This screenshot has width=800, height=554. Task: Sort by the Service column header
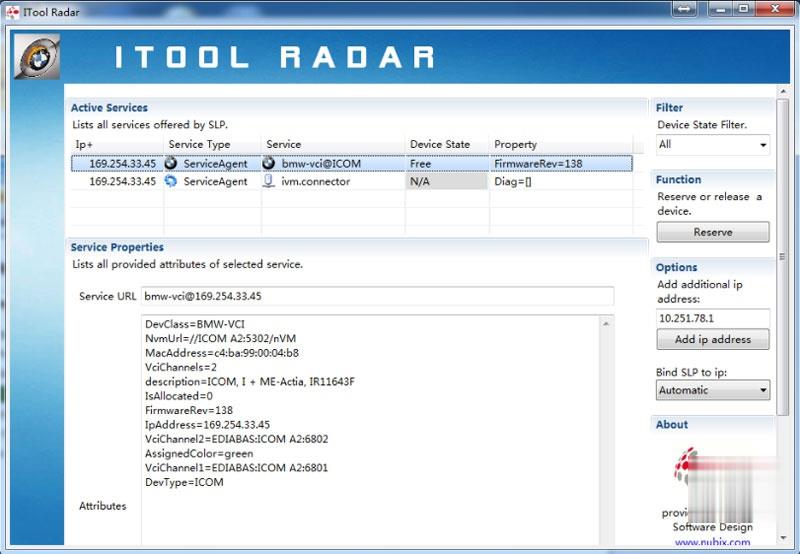(333, 144)
